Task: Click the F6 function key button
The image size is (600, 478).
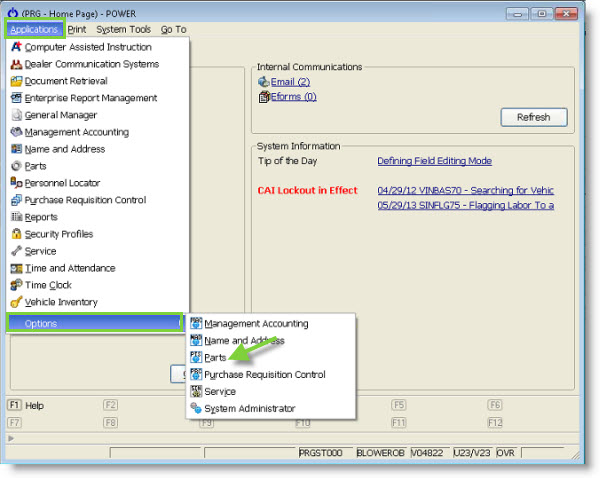Action: click(494, 405)
